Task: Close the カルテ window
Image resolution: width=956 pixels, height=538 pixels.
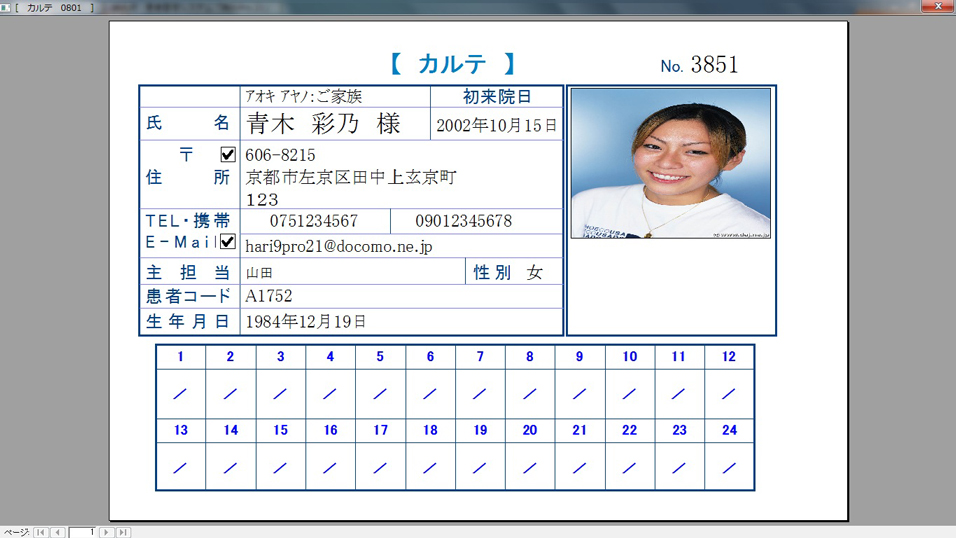Action: [x=938, y=6]
